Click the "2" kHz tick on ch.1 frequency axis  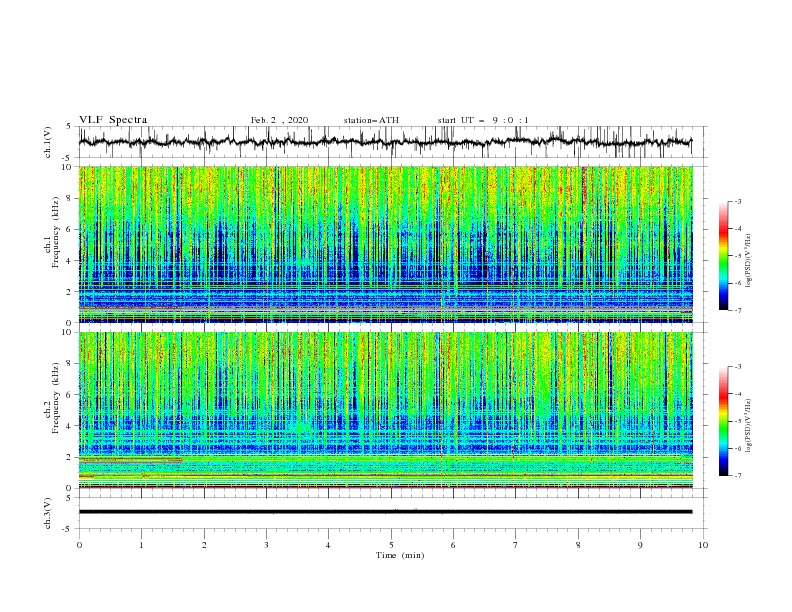coord(71,291)
